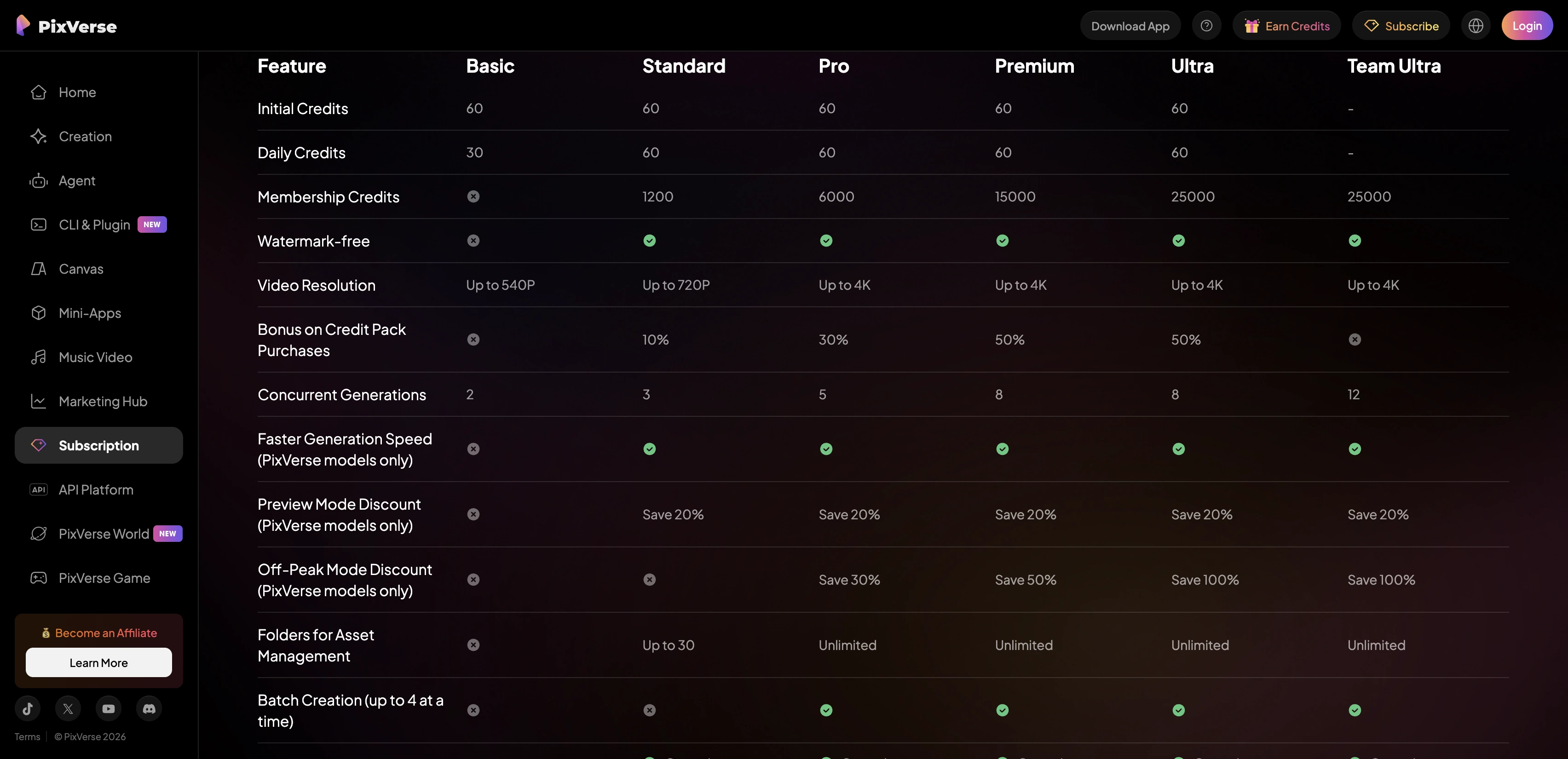Click the Team Ultra bonus cross icon
The height and width of the screenshot is (759, 1568).
tap(1355, 339)
